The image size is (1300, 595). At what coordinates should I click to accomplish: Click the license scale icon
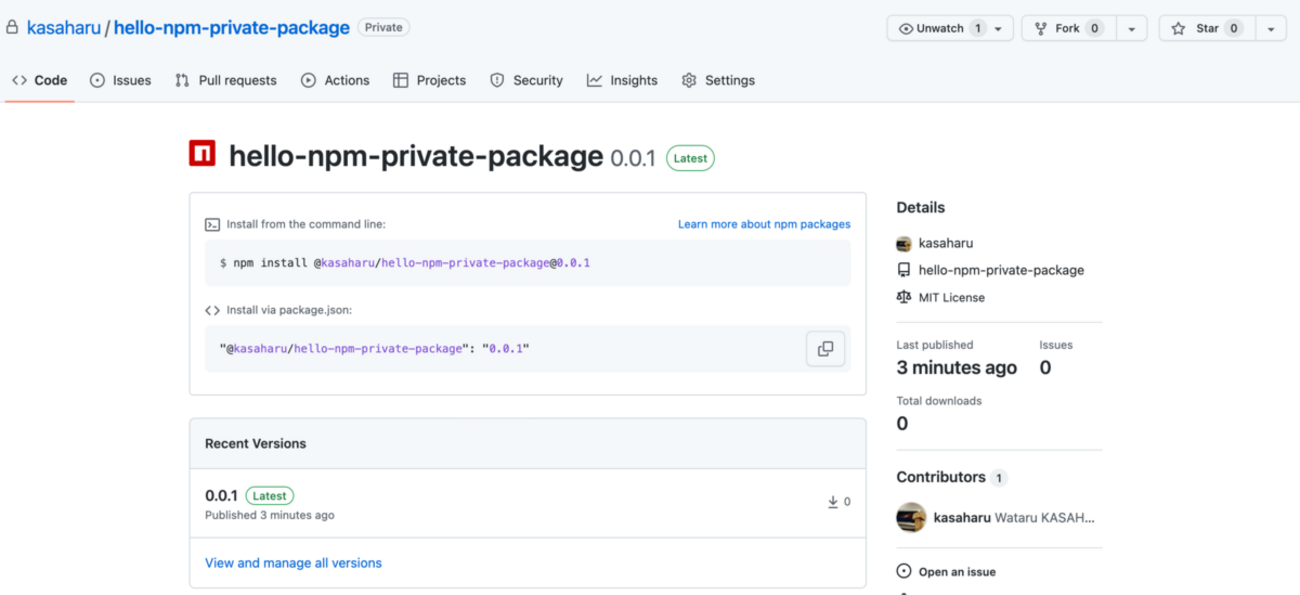coord(904,297)
